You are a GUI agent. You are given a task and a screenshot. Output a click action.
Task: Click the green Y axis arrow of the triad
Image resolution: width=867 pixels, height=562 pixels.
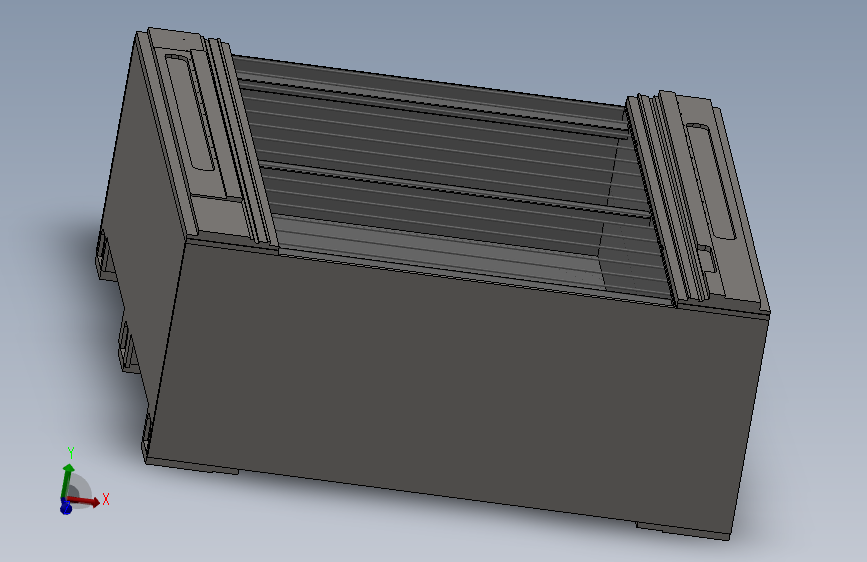(67, 480)
